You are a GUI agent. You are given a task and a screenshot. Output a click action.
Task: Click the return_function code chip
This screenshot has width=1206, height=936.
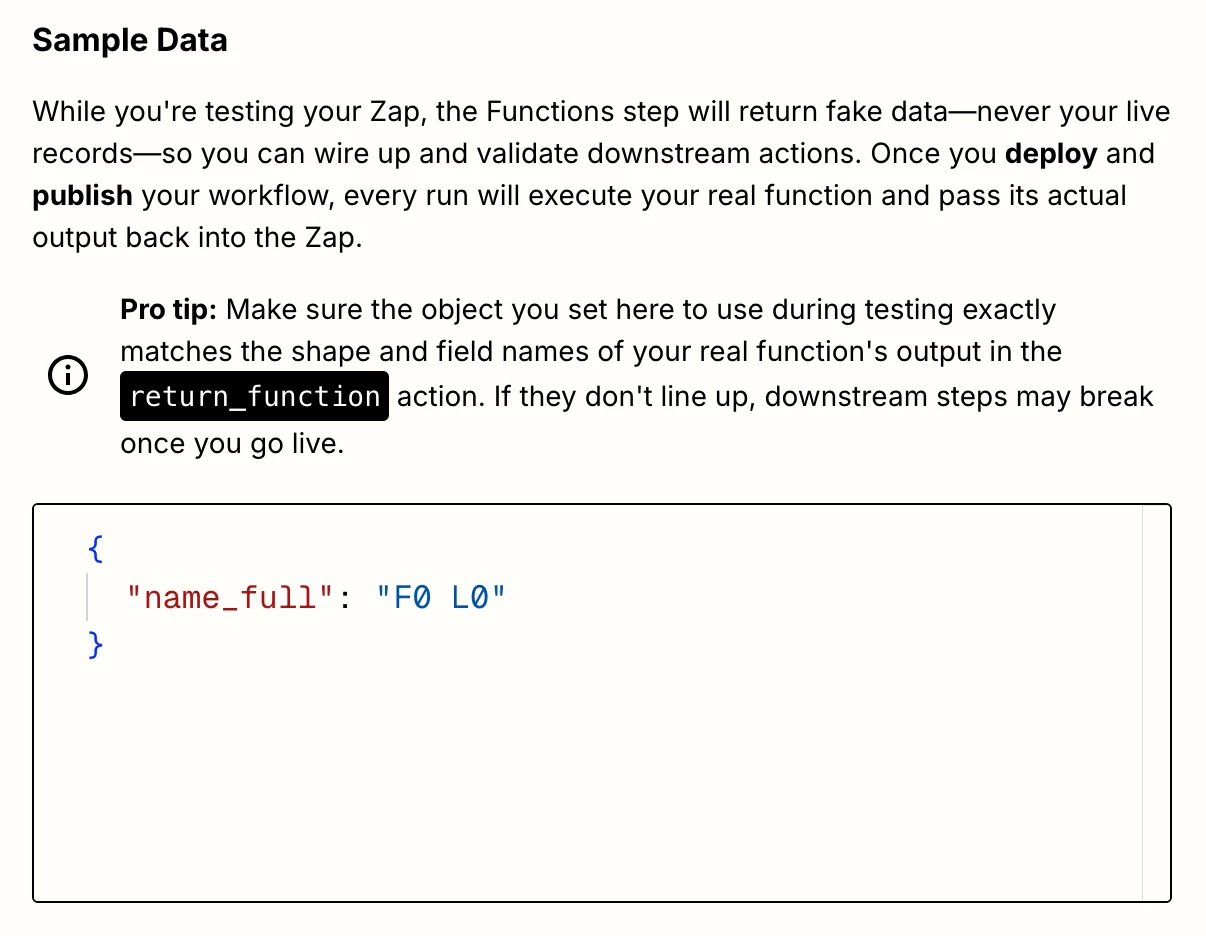254,397
